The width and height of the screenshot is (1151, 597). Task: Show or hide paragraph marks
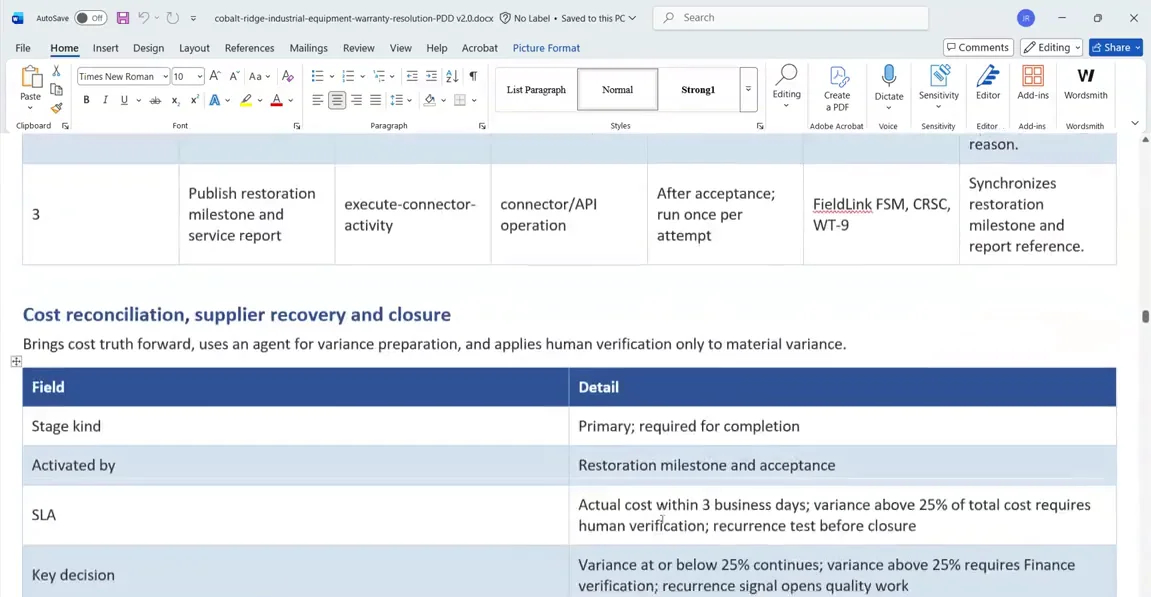pyautogui.click(x=473, y=76)
